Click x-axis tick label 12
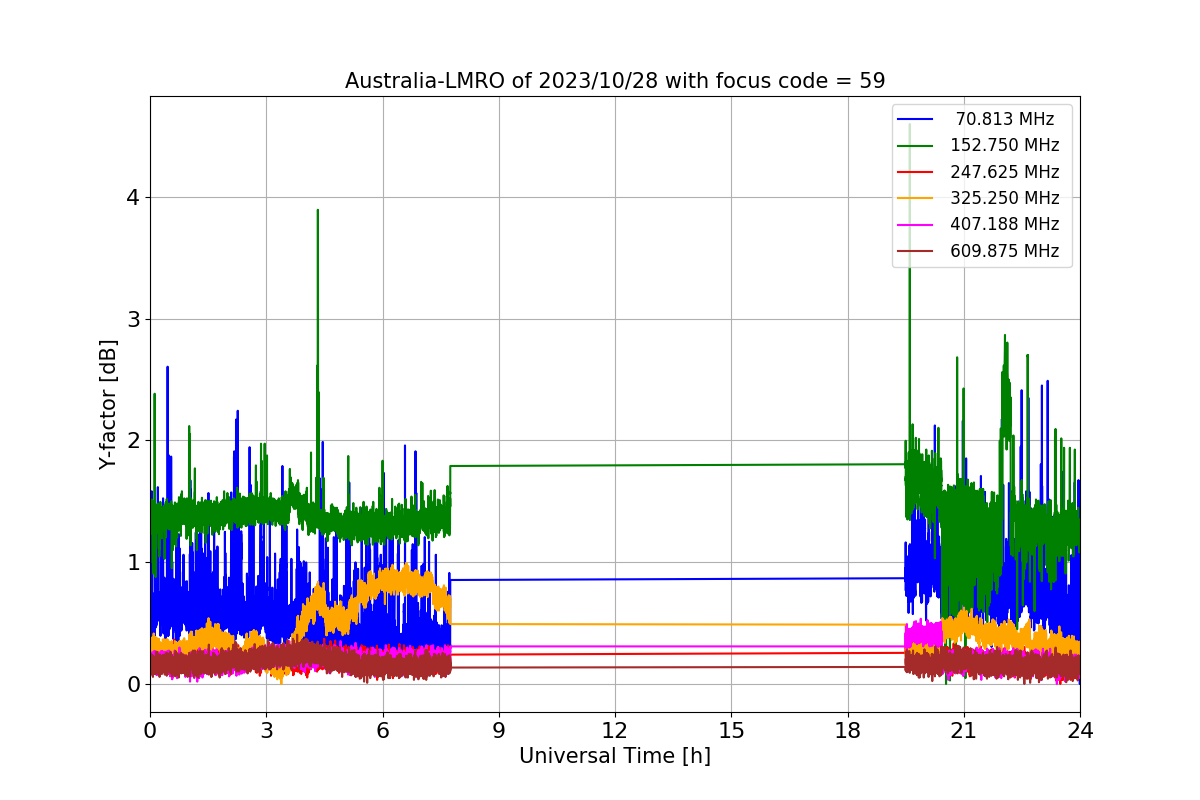1200x800 pixels. coord(615,731)
